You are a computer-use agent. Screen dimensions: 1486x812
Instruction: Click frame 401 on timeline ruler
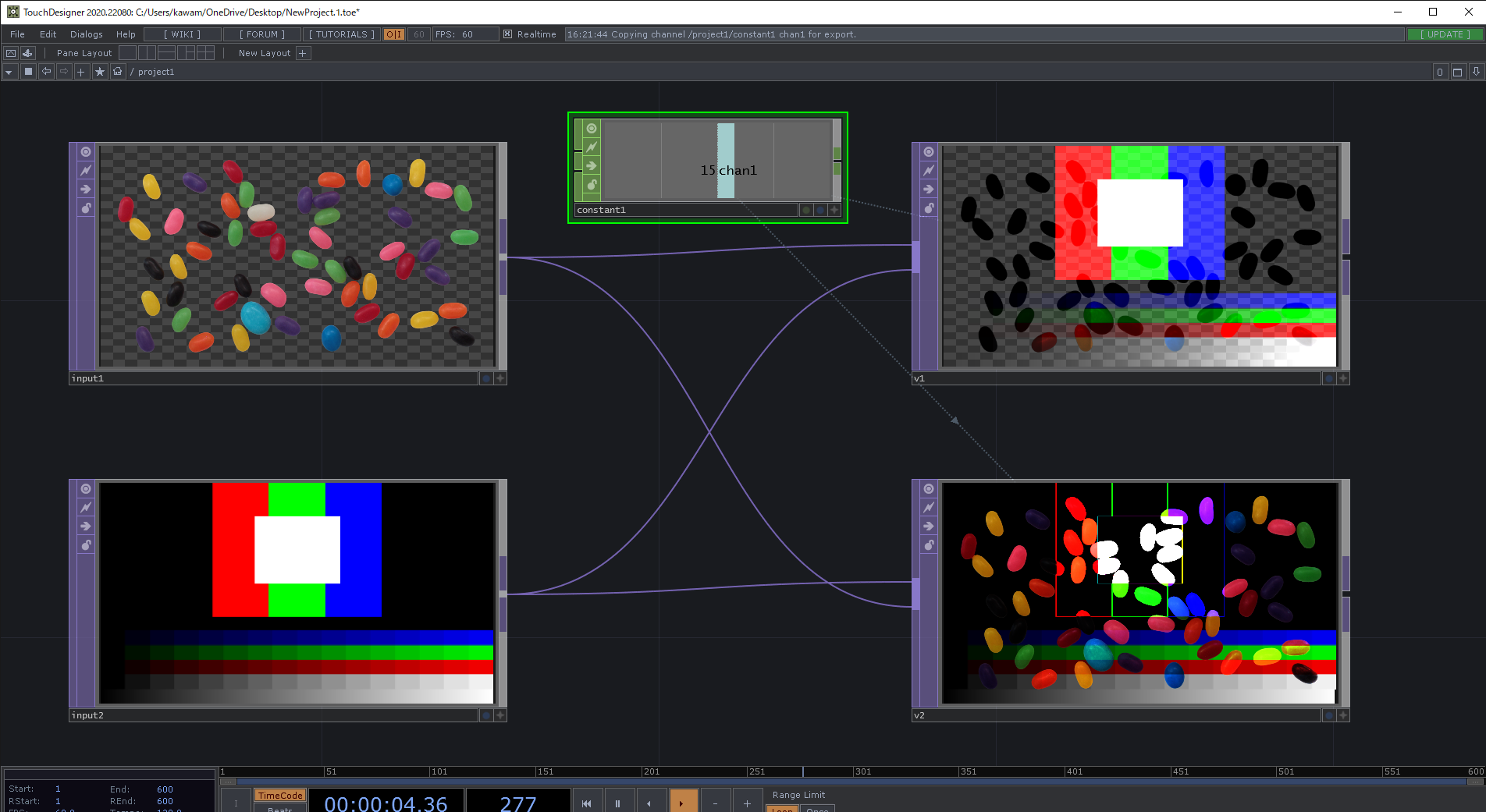coord(1075,771)
